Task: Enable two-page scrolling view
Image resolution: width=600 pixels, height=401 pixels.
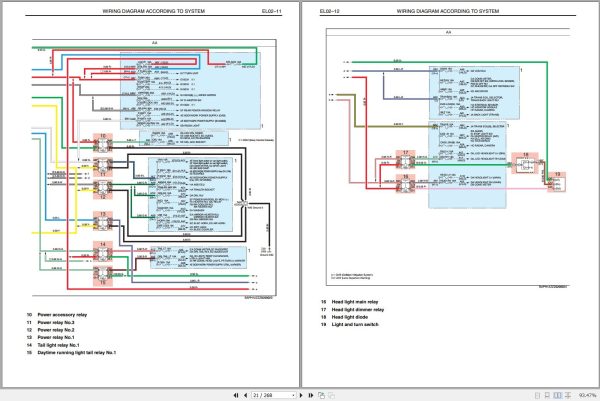Action: point(568,395)
